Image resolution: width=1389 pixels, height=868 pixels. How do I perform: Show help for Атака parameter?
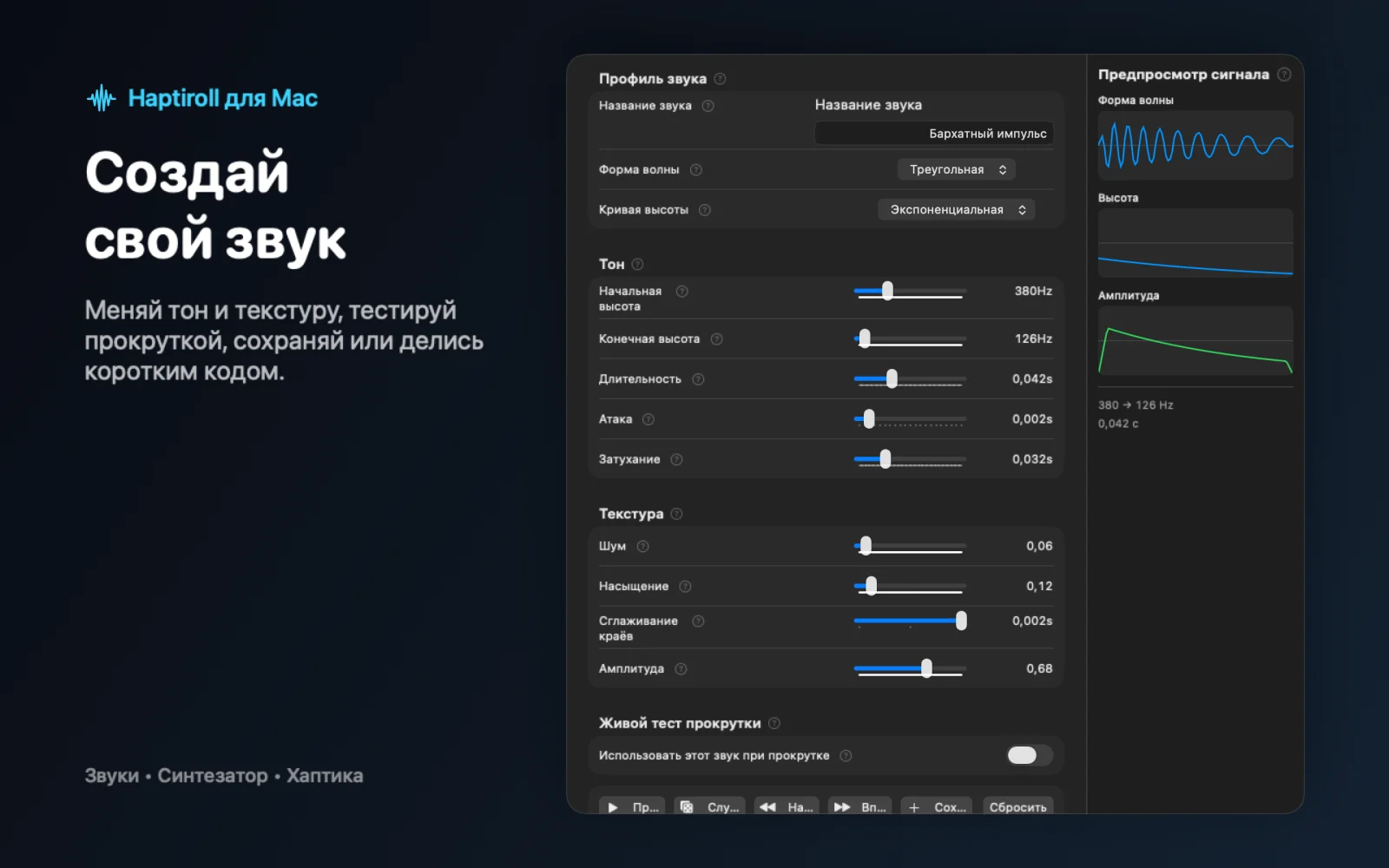click(648, 419)
